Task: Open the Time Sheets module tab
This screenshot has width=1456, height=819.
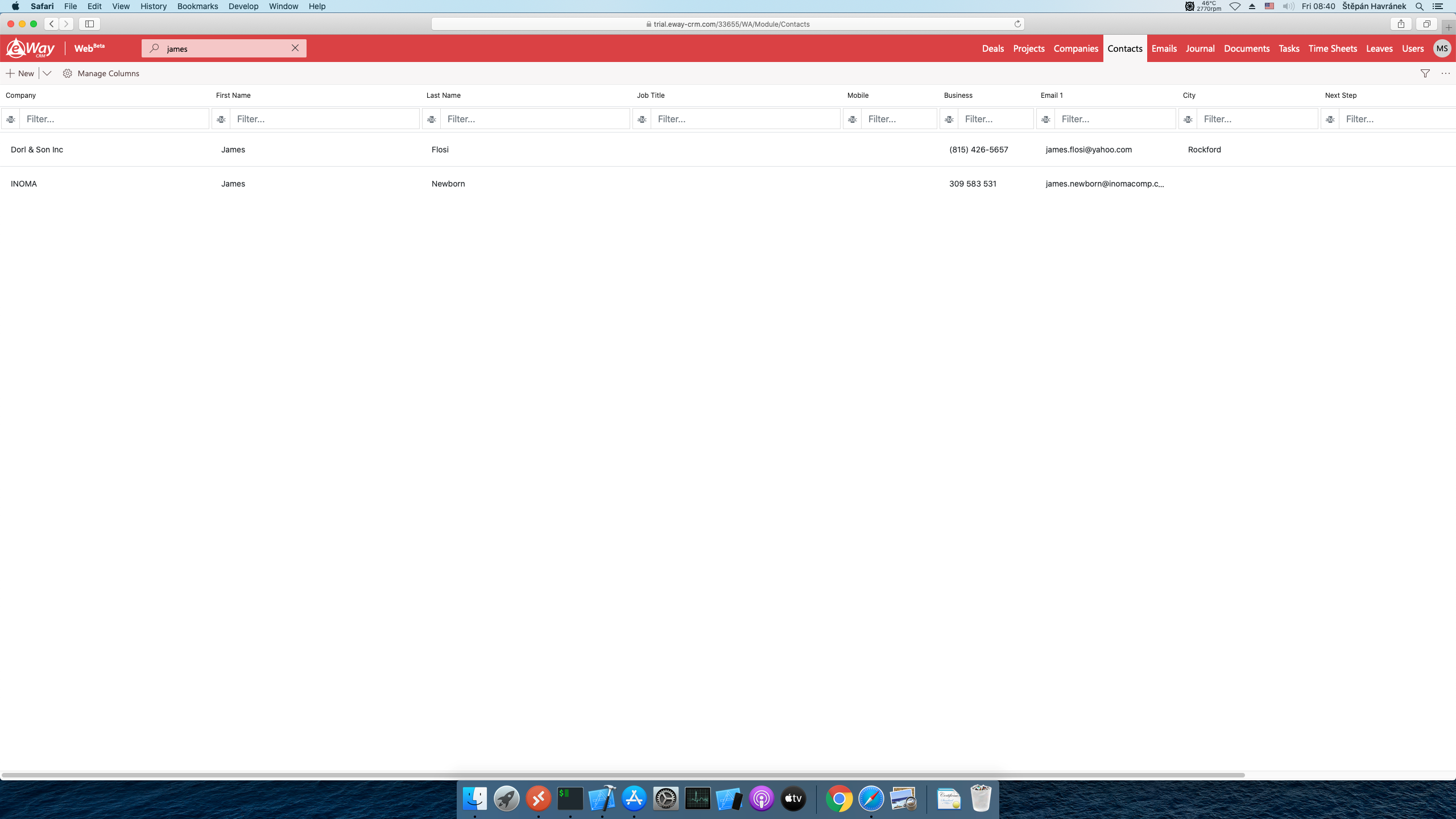Action: tap(1332, 48)
